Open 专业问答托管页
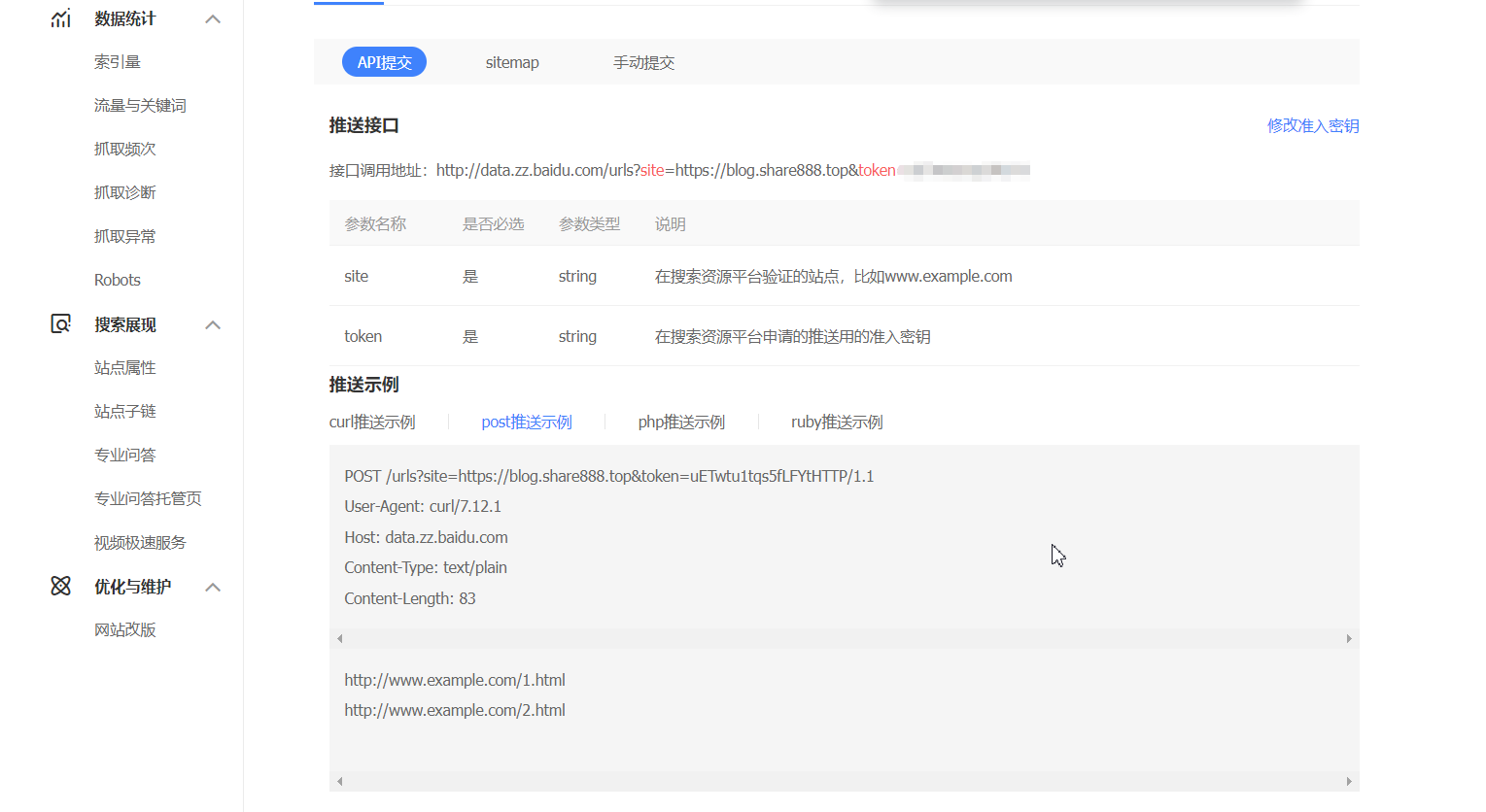 click(148, 498)
